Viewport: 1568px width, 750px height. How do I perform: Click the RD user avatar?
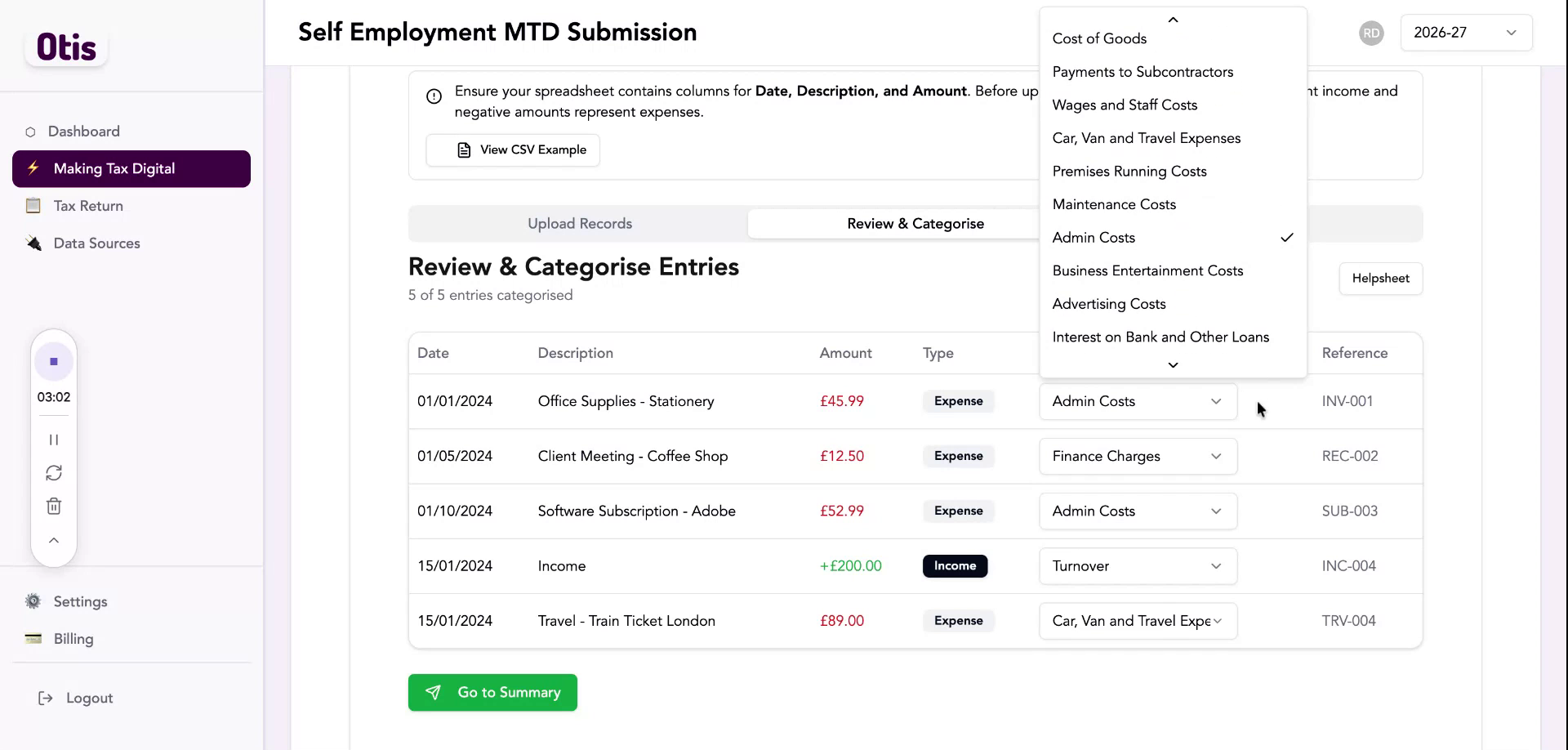coord(1371,33)
